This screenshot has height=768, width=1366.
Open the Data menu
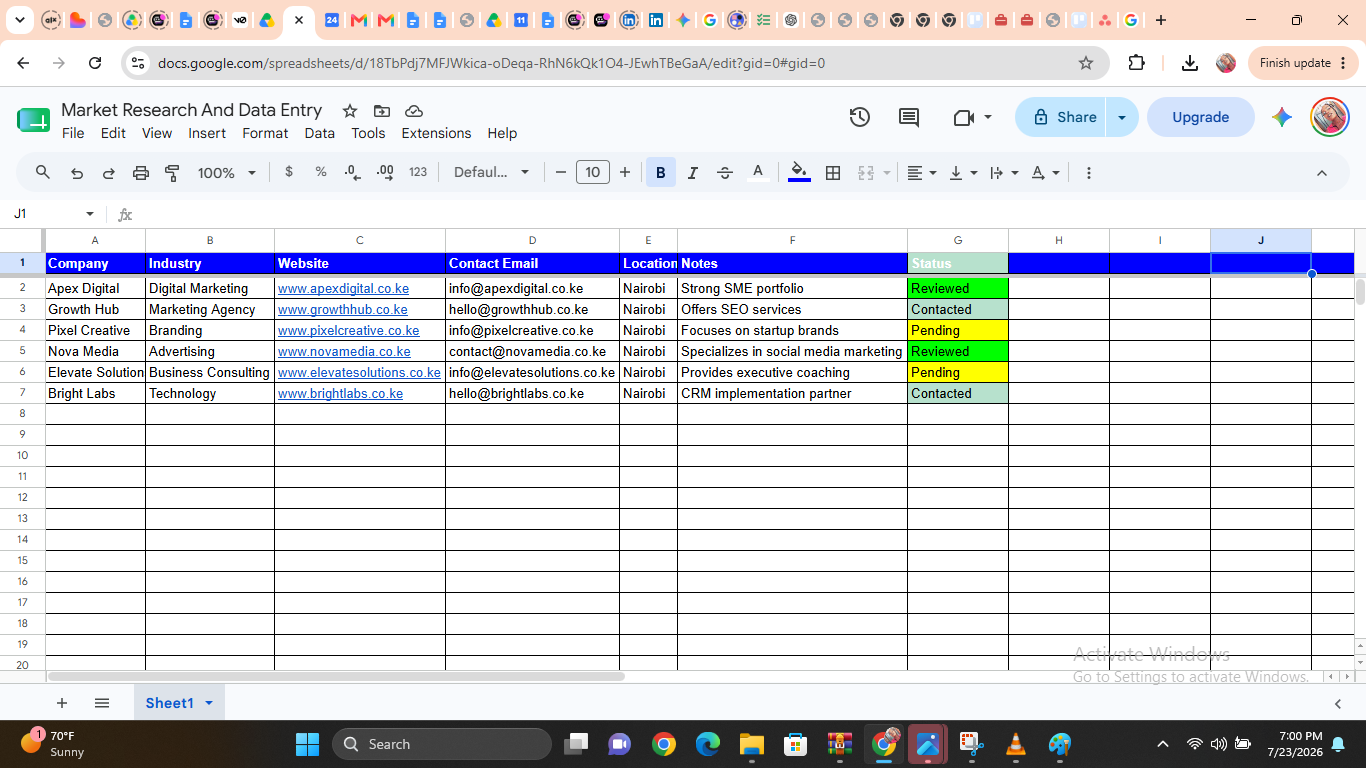point(320,133)
